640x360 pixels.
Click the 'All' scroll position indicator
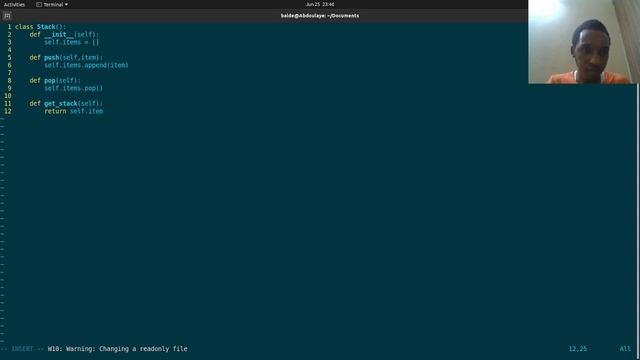click(x=625, y=349)
